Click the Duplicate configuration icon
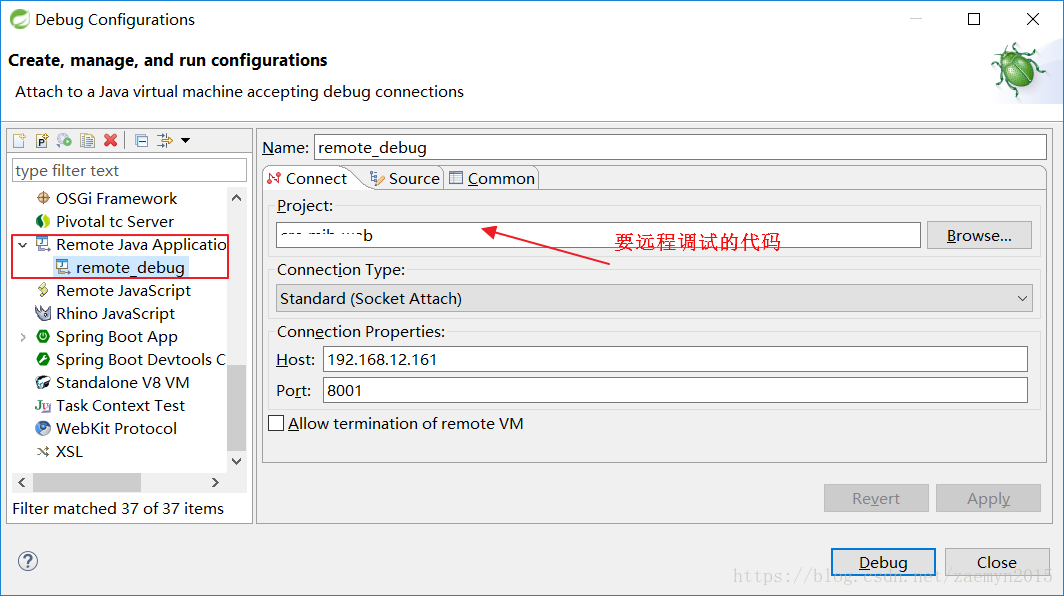Screen dimensions: 1064x596 pyautogui.click(x=88, y=141)
